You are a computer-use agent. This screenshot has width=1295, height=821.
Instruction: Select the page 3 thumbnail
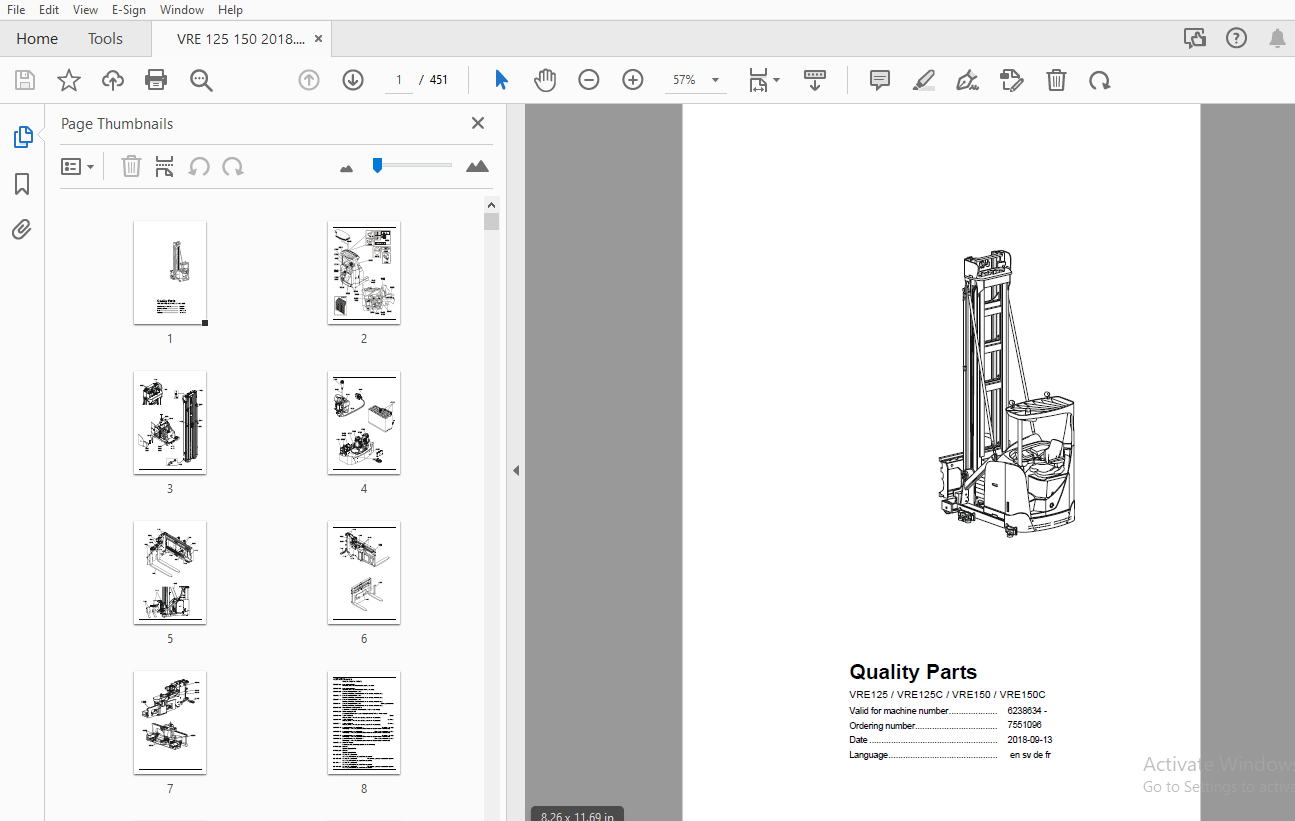[170, 423]
